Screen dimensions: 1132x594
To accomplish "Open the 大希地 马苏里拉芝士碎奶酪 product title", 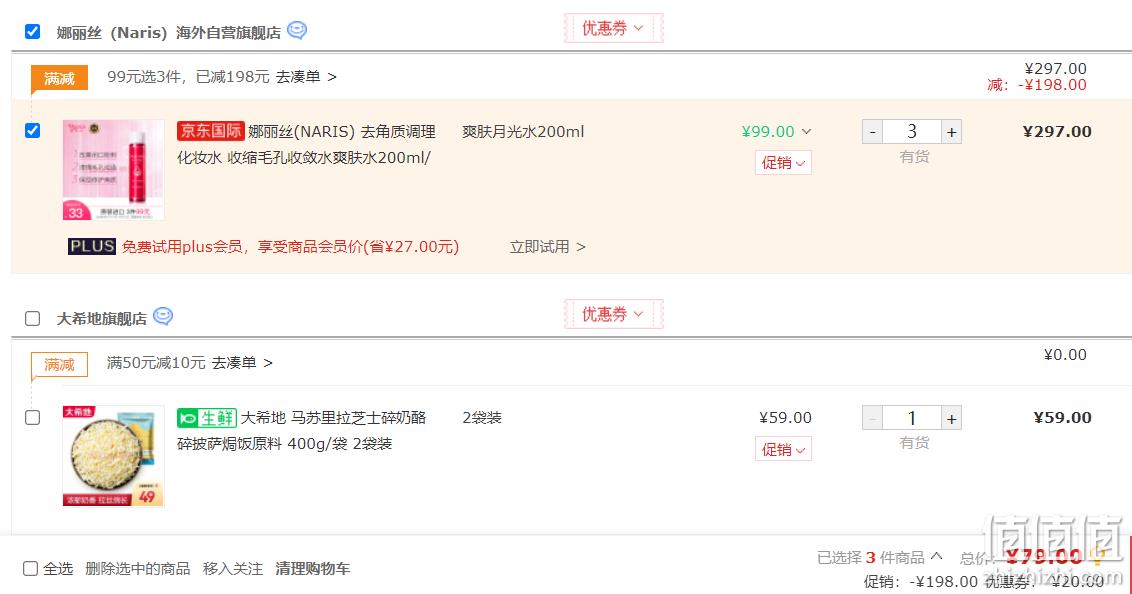I will [x=302, y=431].
